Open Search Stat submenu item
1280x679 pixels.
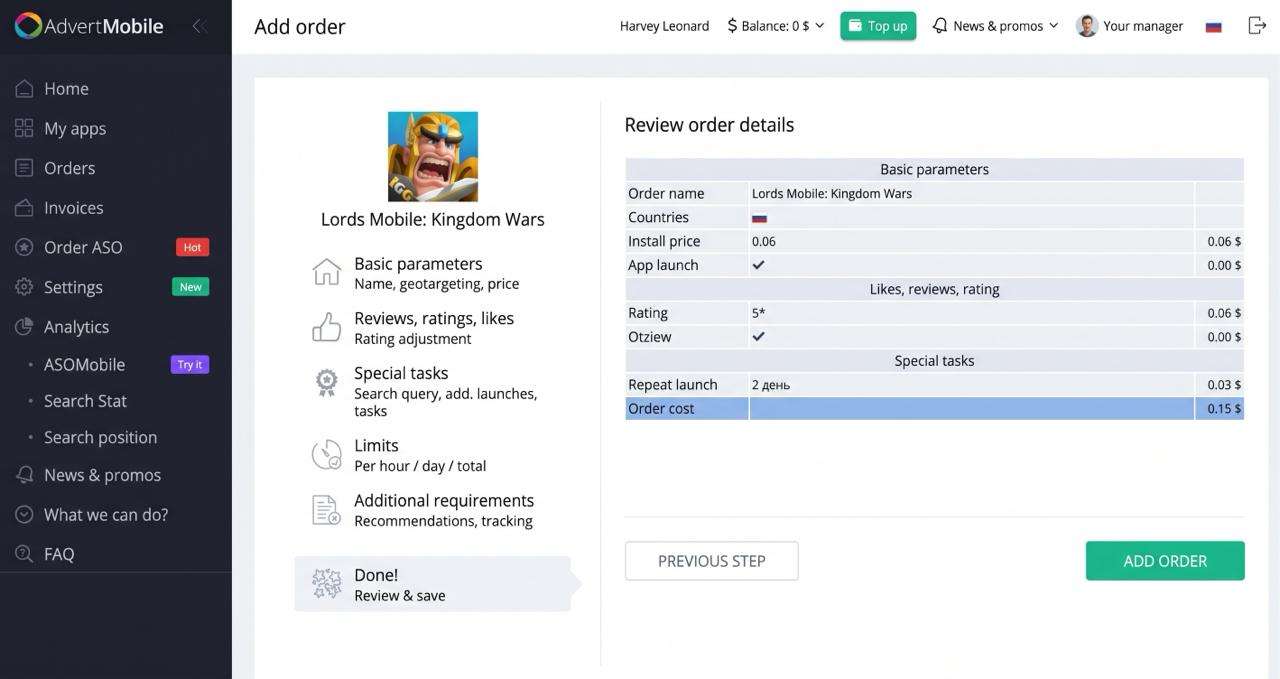coord(85,401)
